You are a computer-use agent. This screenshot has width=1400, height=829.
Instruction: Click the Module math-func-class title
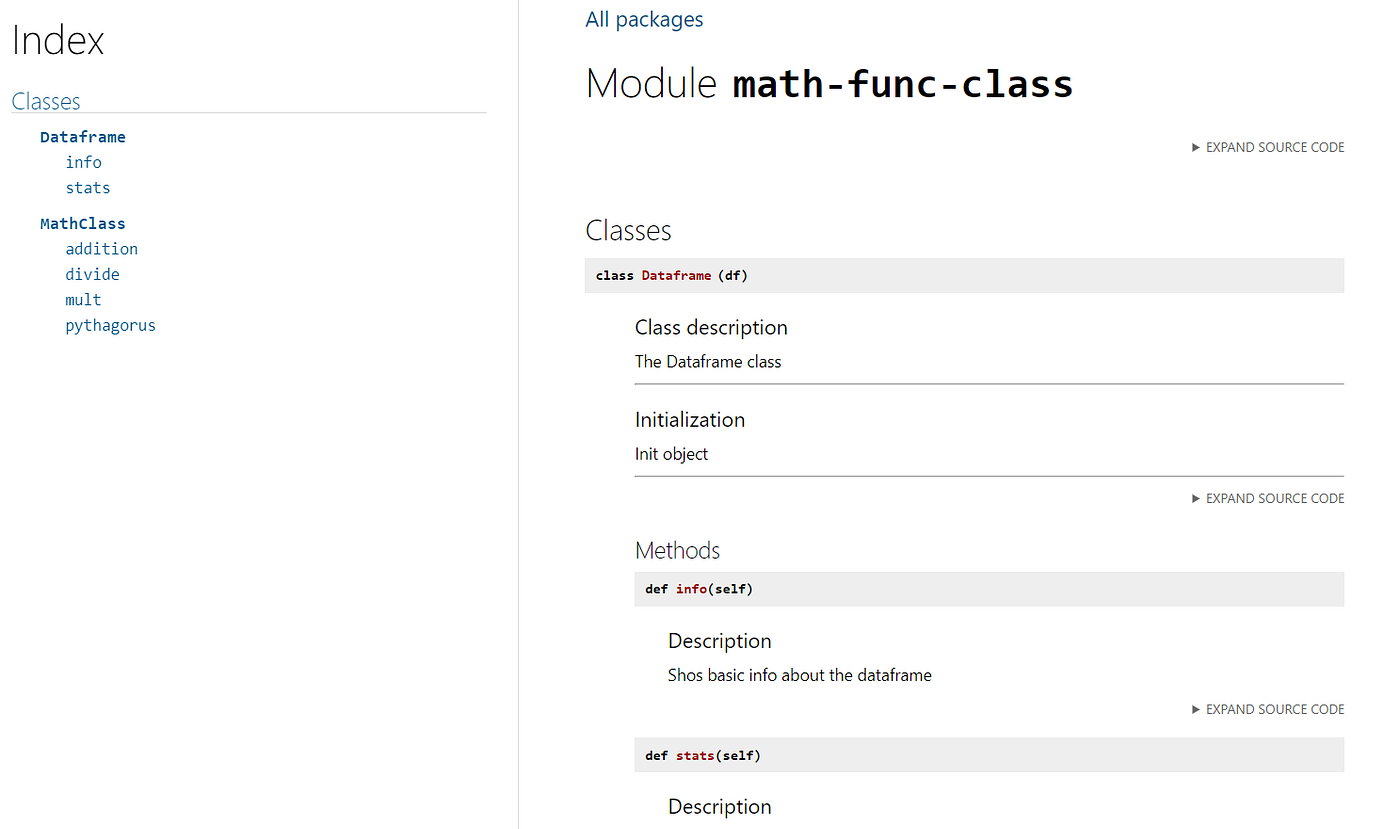829,83
